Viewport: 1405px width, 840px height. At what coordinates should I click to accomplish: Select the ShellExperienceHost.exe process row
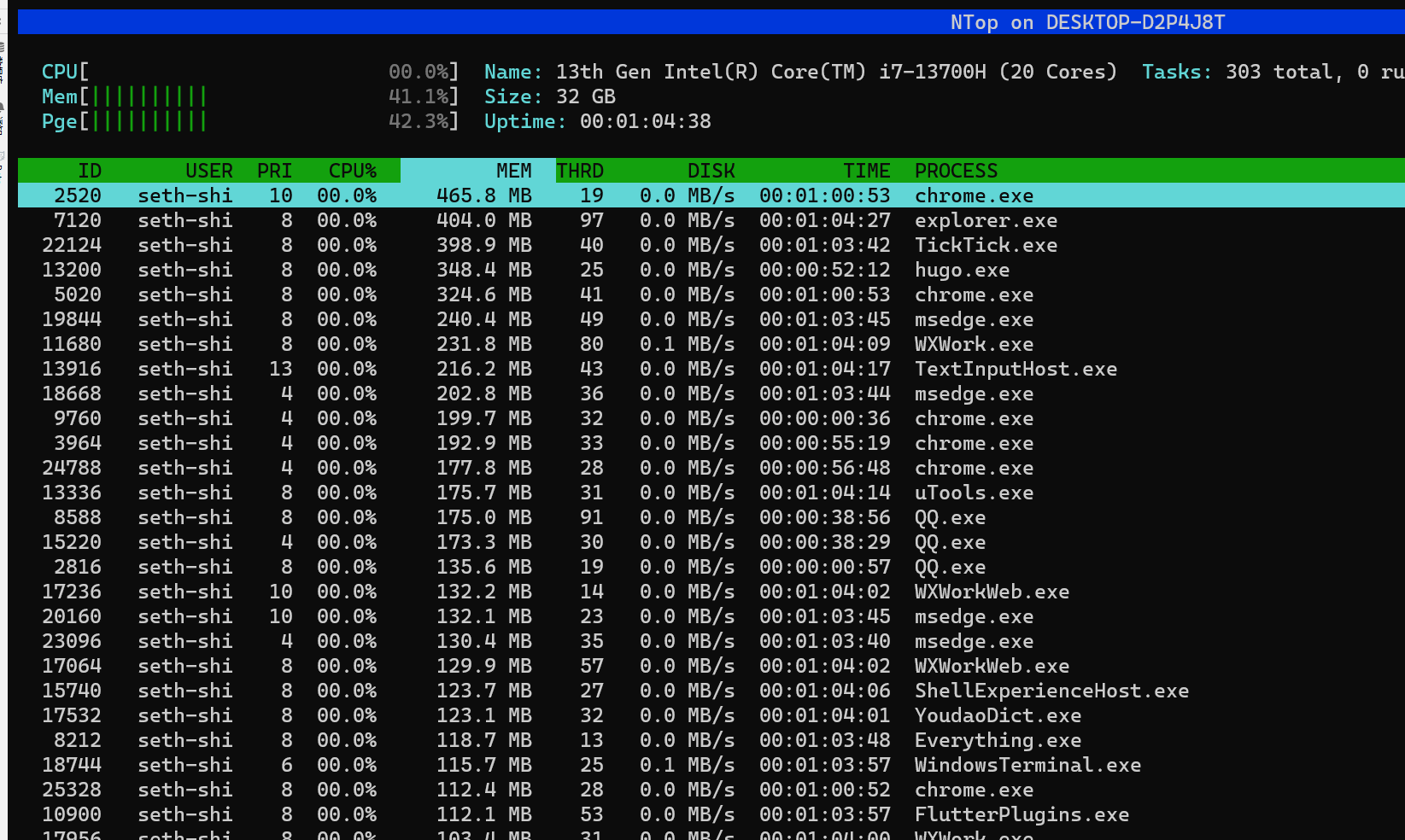coord(711,691)
